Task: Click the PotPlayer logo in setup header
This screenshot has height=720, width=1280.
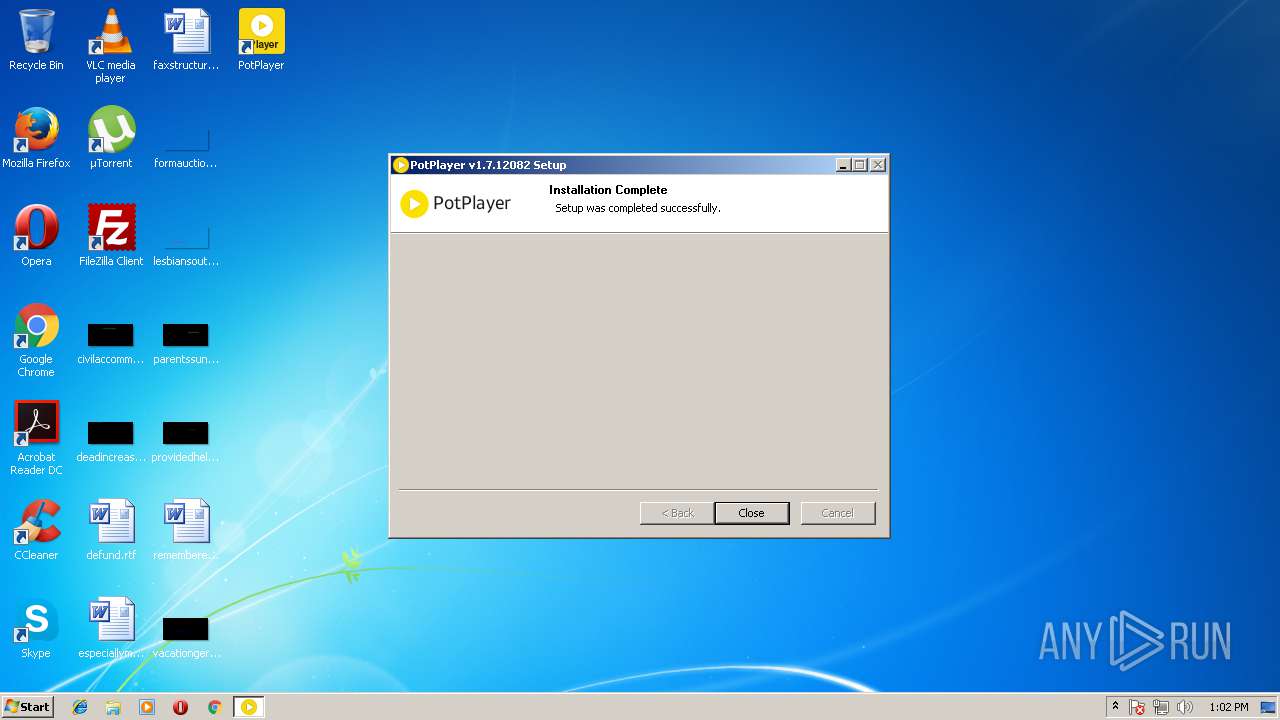Action: [x=456, y=203]
